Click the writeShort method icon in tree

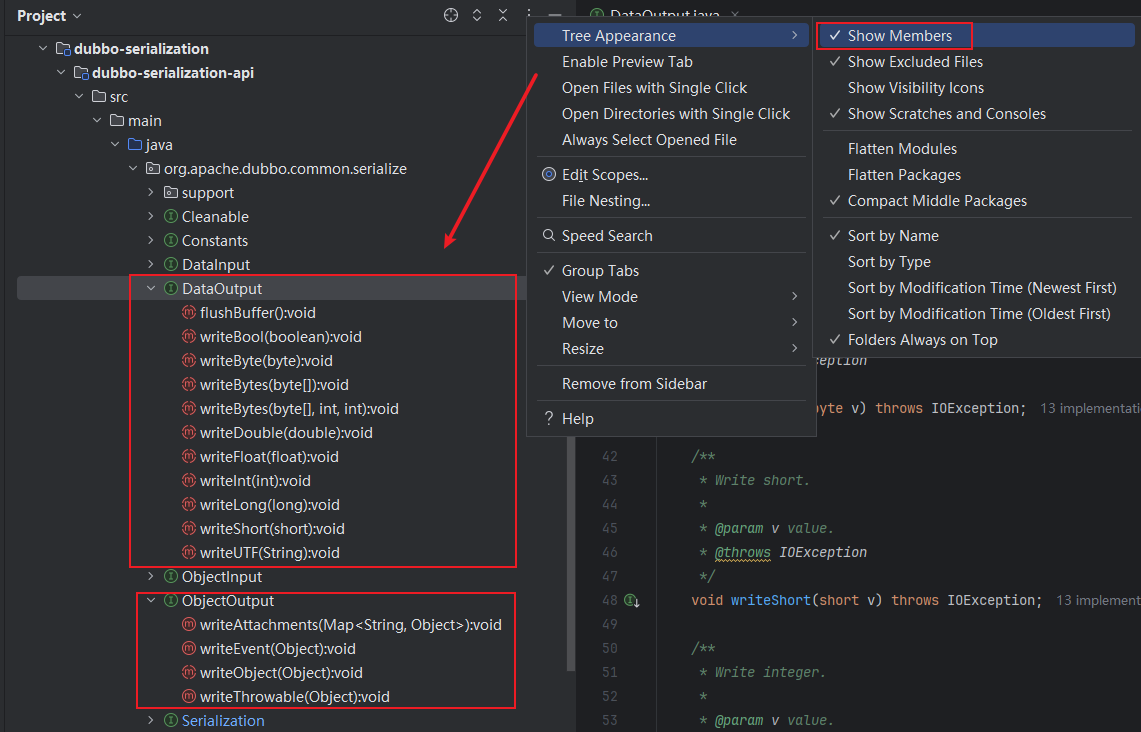coord(189,529)
